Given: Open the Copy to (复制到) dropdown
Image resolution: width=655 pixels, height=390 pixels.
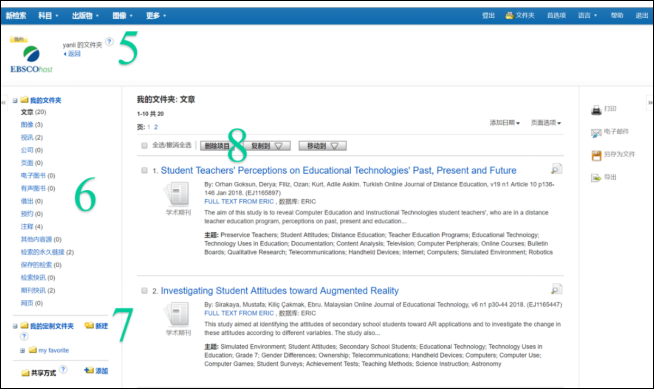Looking at the screenshot, I should click(267, 146).
